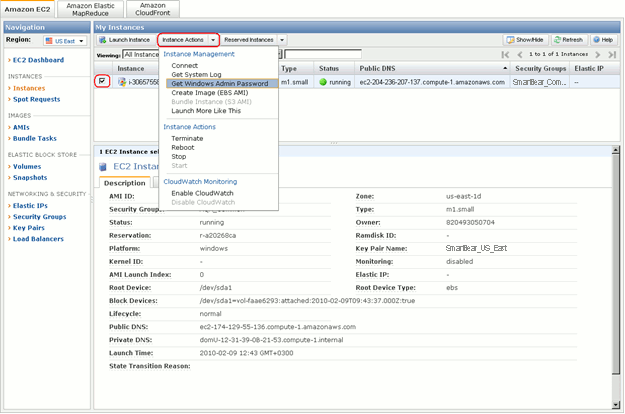625x414 pixels.
Task: Select the instance row checkbox
Action: tap(102, 81)
